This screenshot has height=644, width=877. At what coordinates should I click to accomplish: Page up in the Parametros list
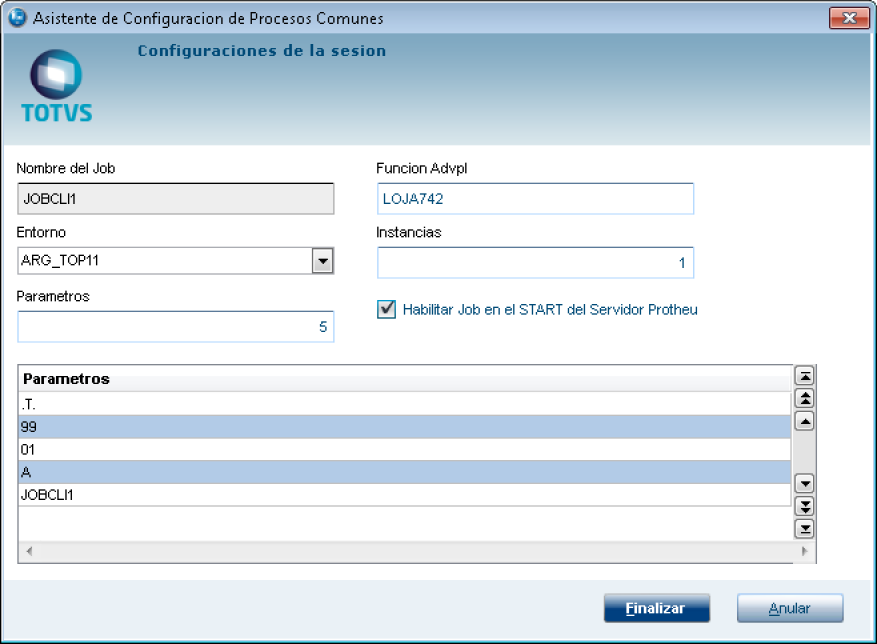tap(803, 398)
